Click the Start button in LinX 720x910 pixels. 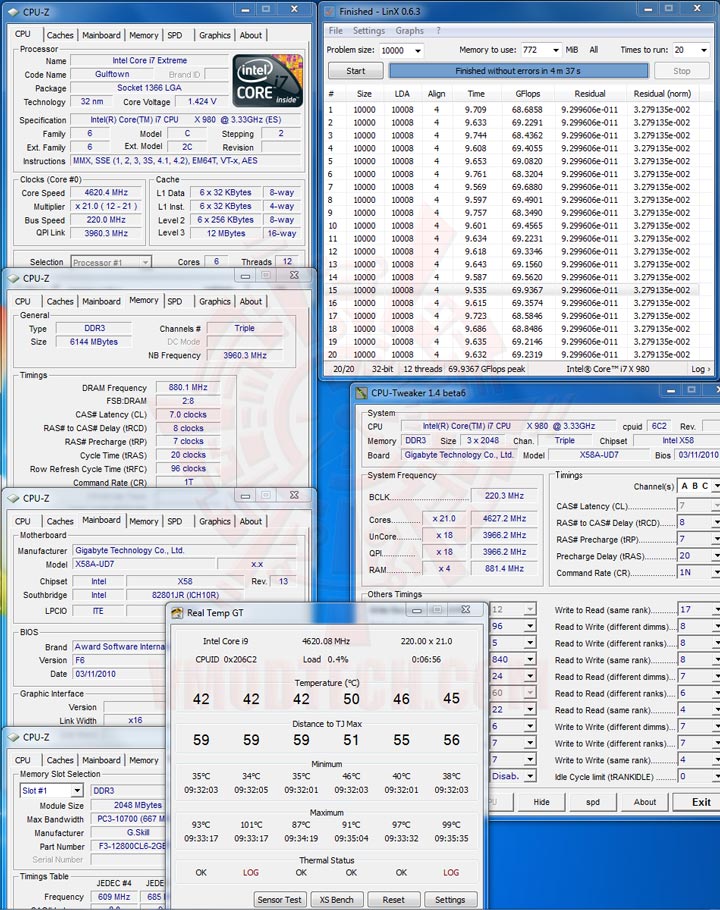coord(356,71)
